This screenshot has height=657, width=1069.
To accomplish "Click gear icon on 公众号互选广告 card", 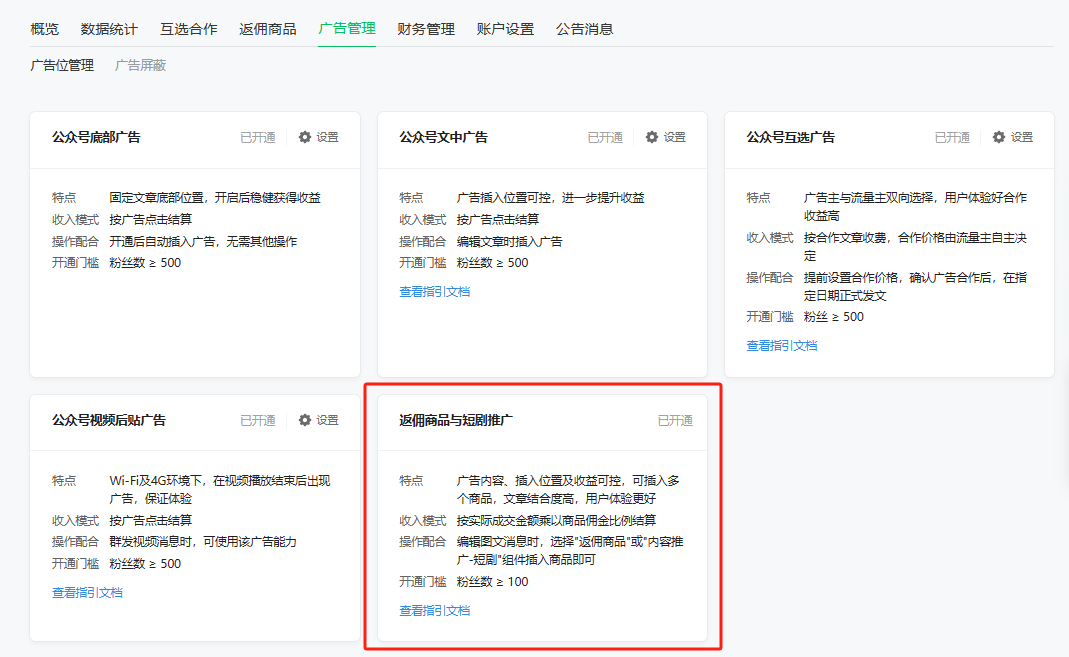I will 999,138.
